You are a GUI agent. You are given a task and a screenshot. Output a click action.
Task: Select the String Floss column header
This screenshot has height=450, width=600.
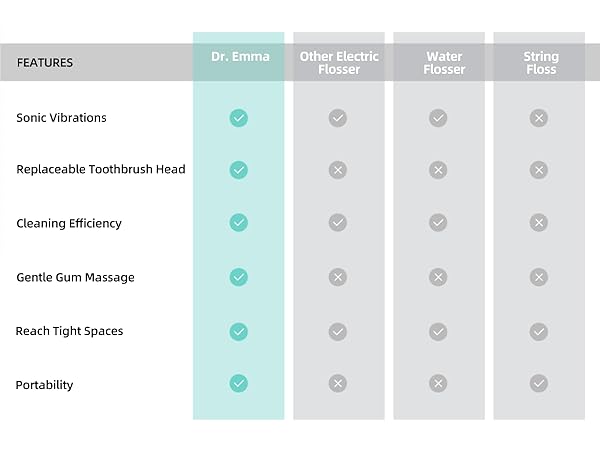tap(540, 62)
